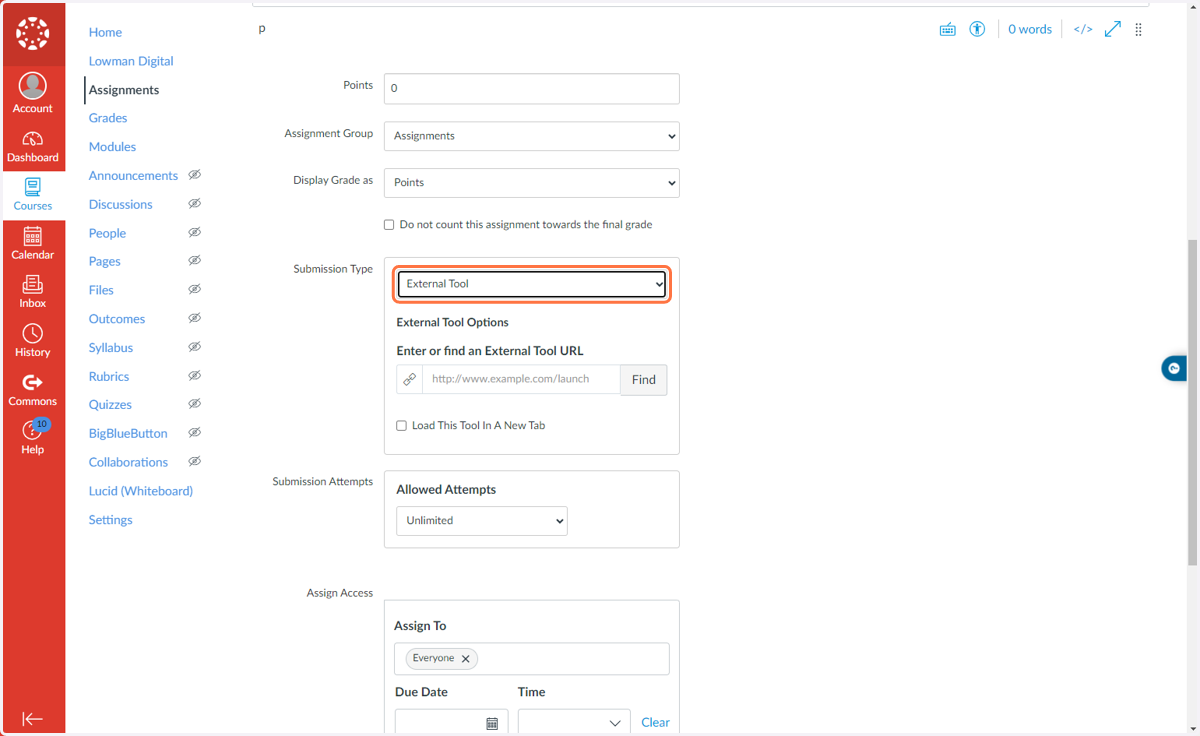Open Discussions in course navigation
The width and height of the screenshot is (1200, 736).
coord(120,204)
